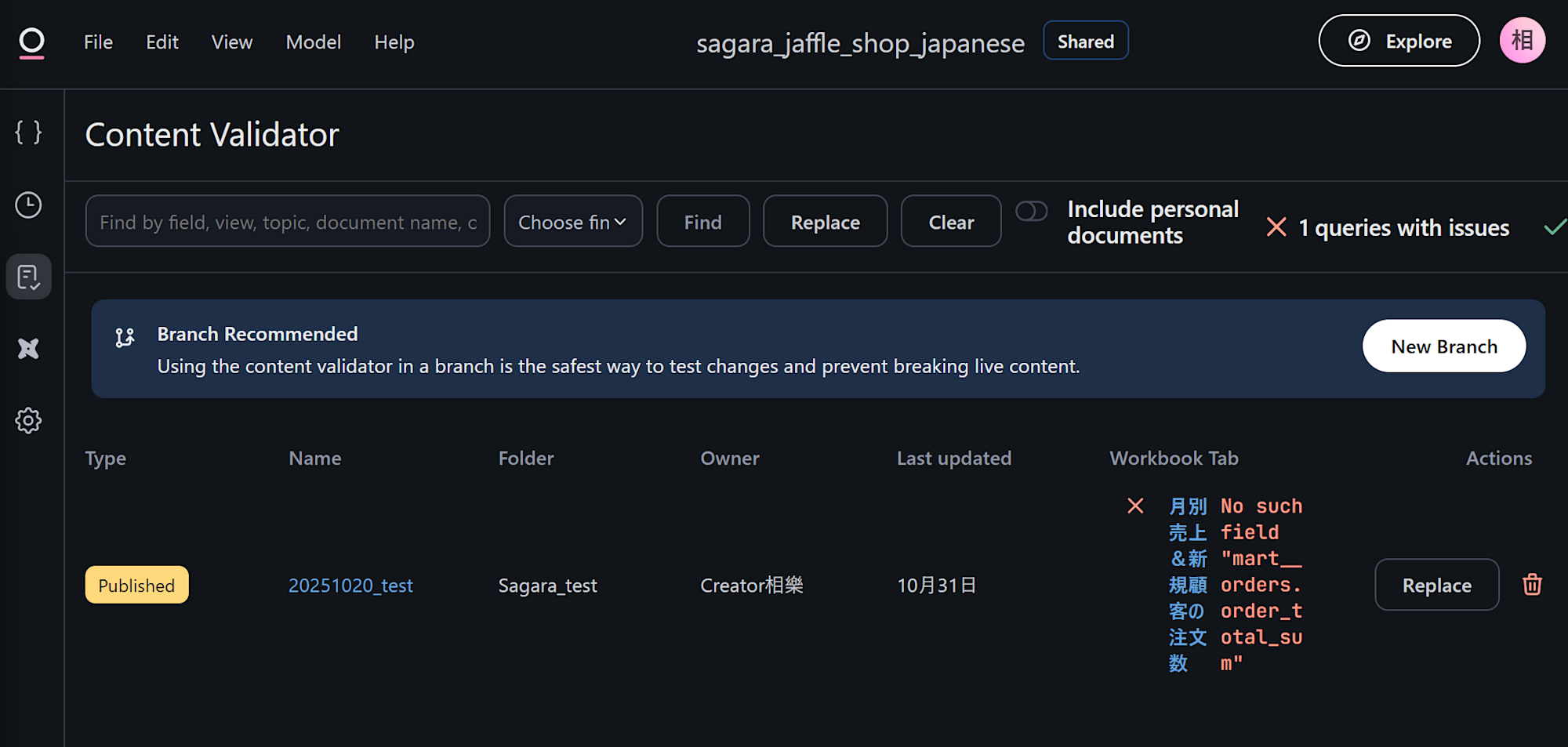
Task: Click the Find button
Action: (x=703, y=222)
